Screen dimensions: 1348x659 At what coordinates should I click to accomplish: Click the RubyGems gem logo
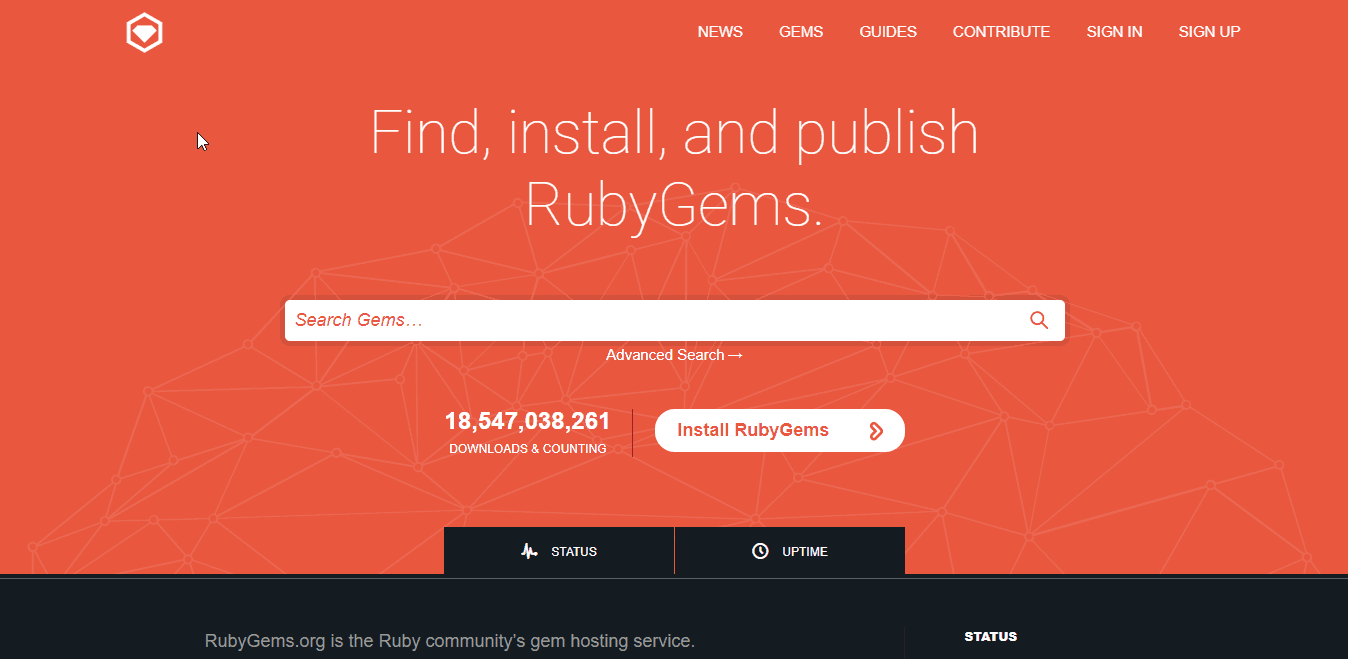144,32
